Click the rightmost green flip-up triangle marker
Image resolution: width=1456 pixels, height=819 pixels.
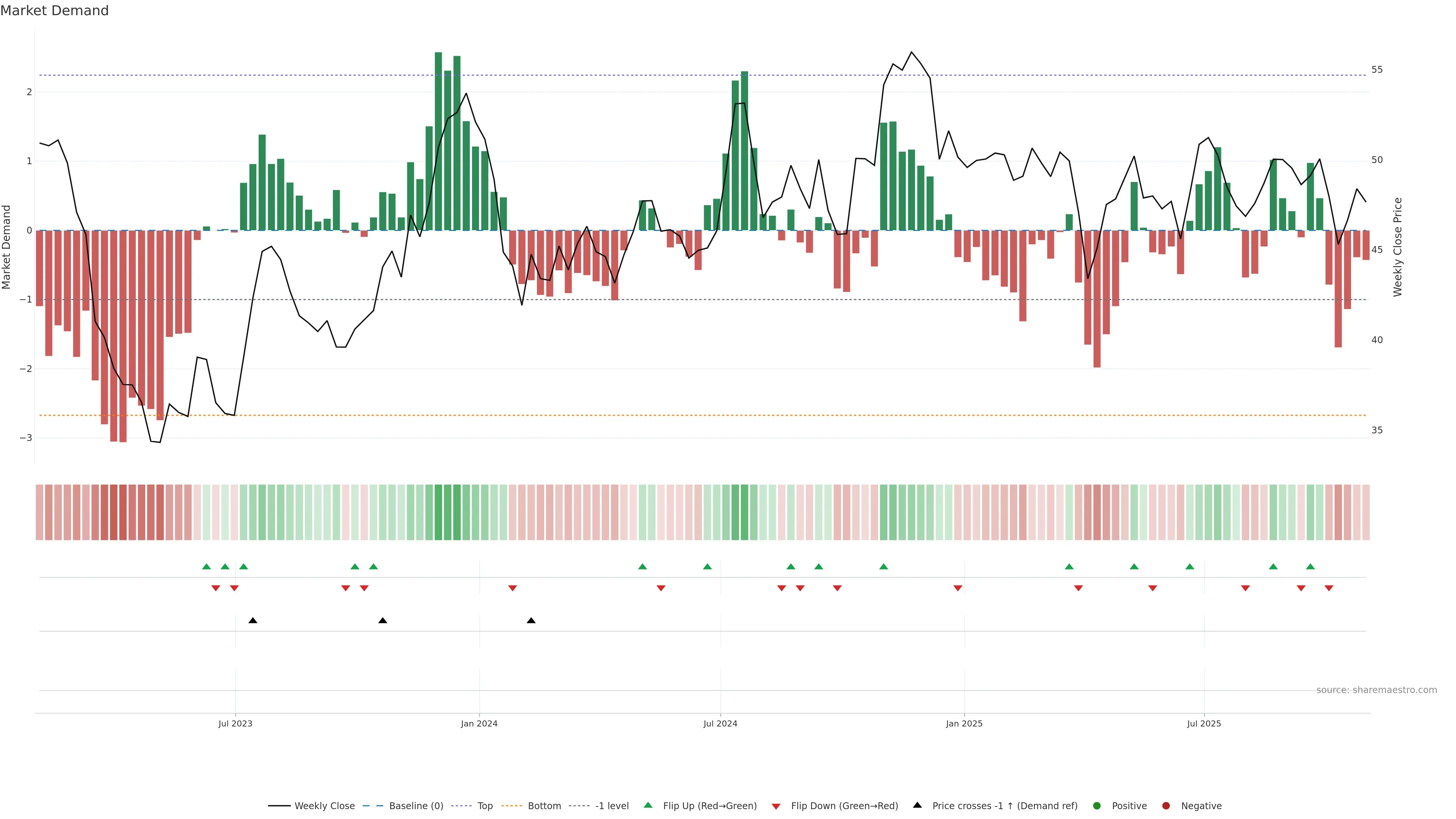coord(1310,566)
